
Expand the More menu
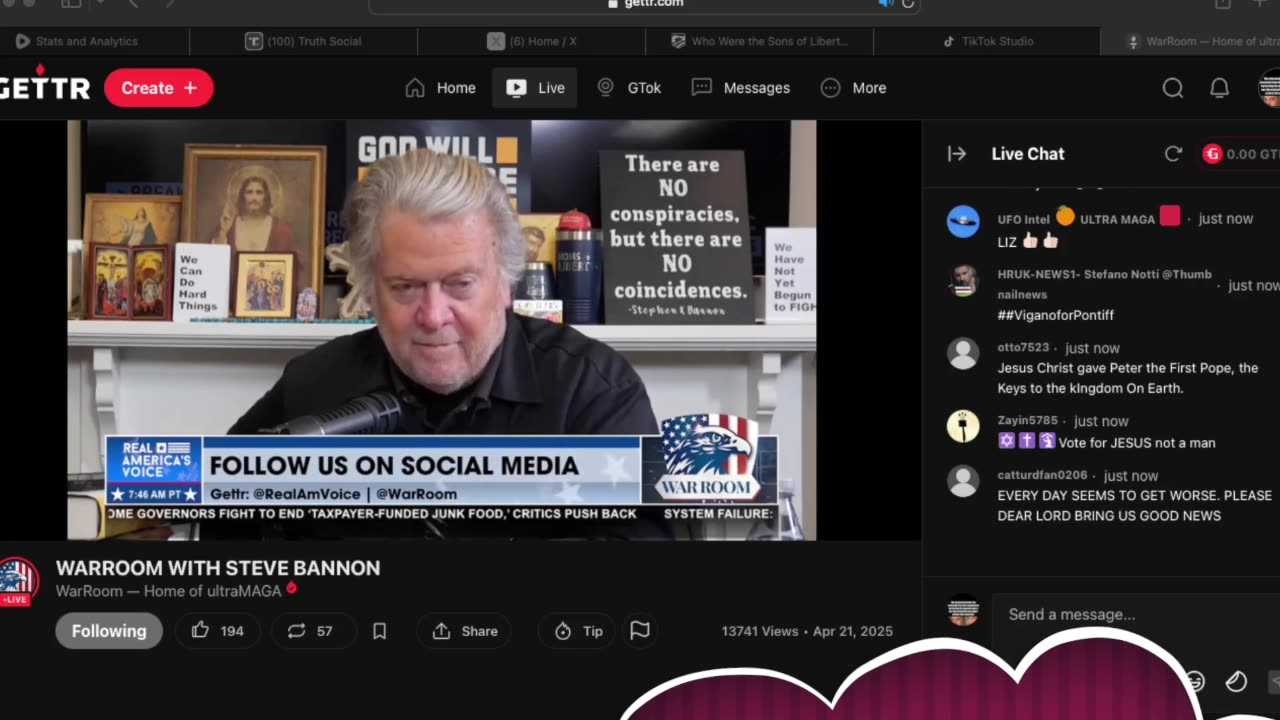coord(853,88)
